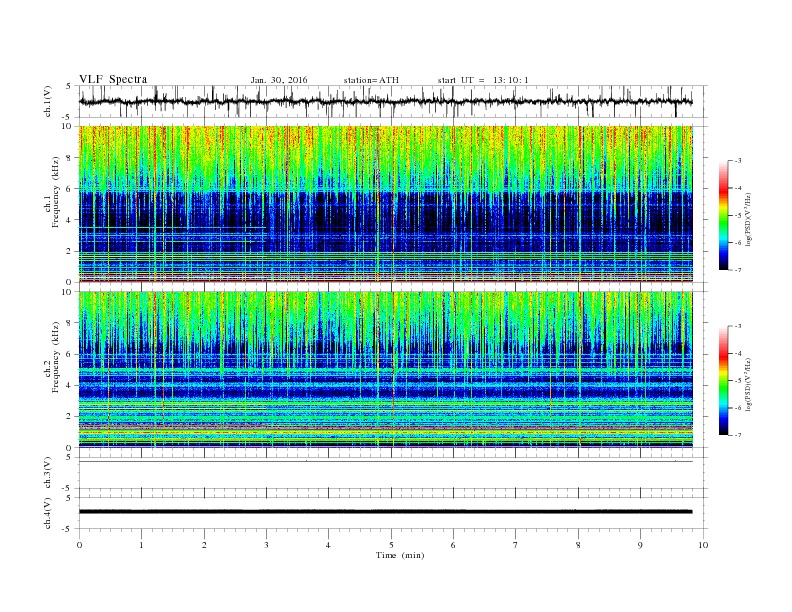Click the time axis tick label '0'
Image resolution: width=792 pixels, height=612 pixels.
(79, 545)
